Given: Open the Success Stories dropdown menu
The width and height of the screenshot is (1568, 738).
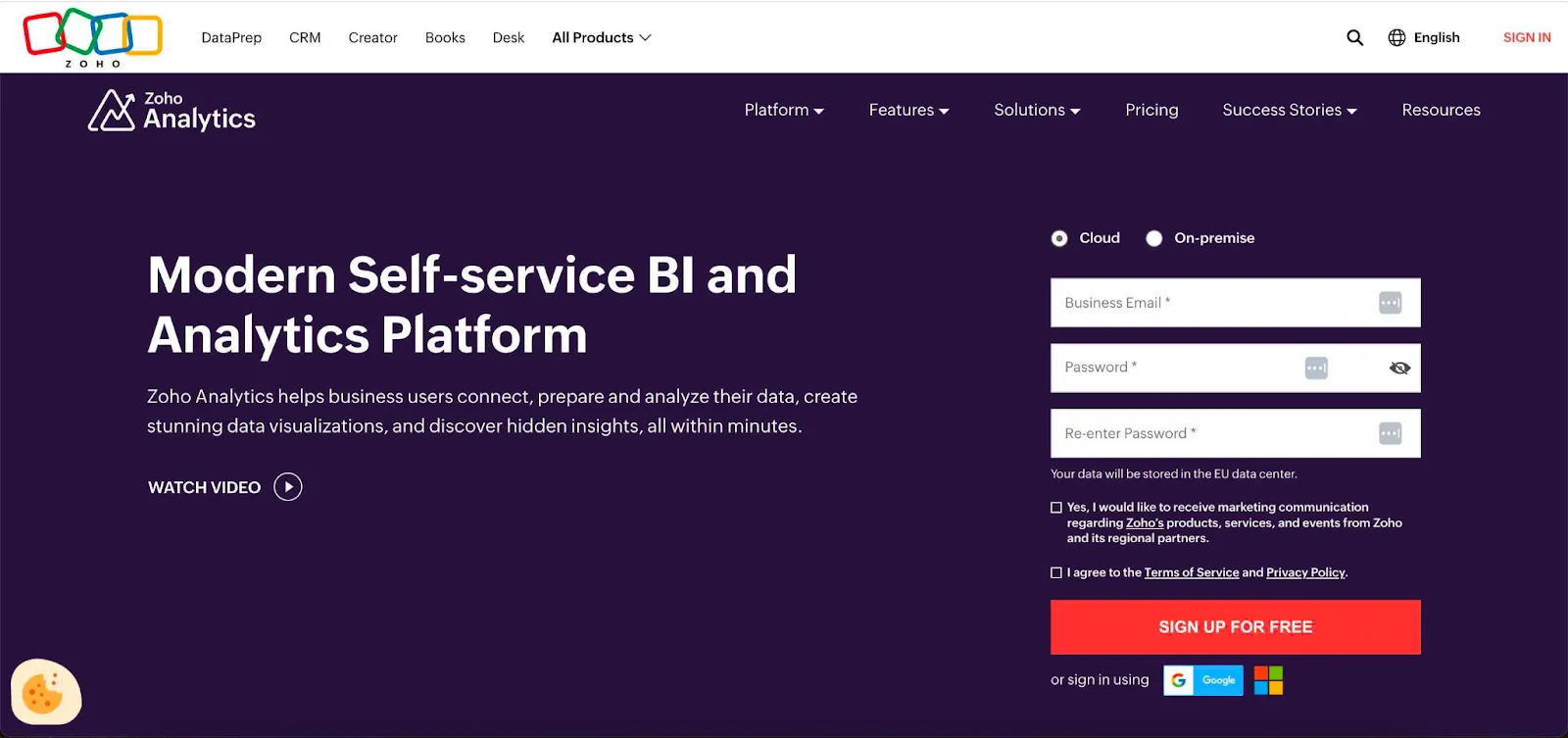Looking at the screenshot, I should click(x=1290, y=110).
